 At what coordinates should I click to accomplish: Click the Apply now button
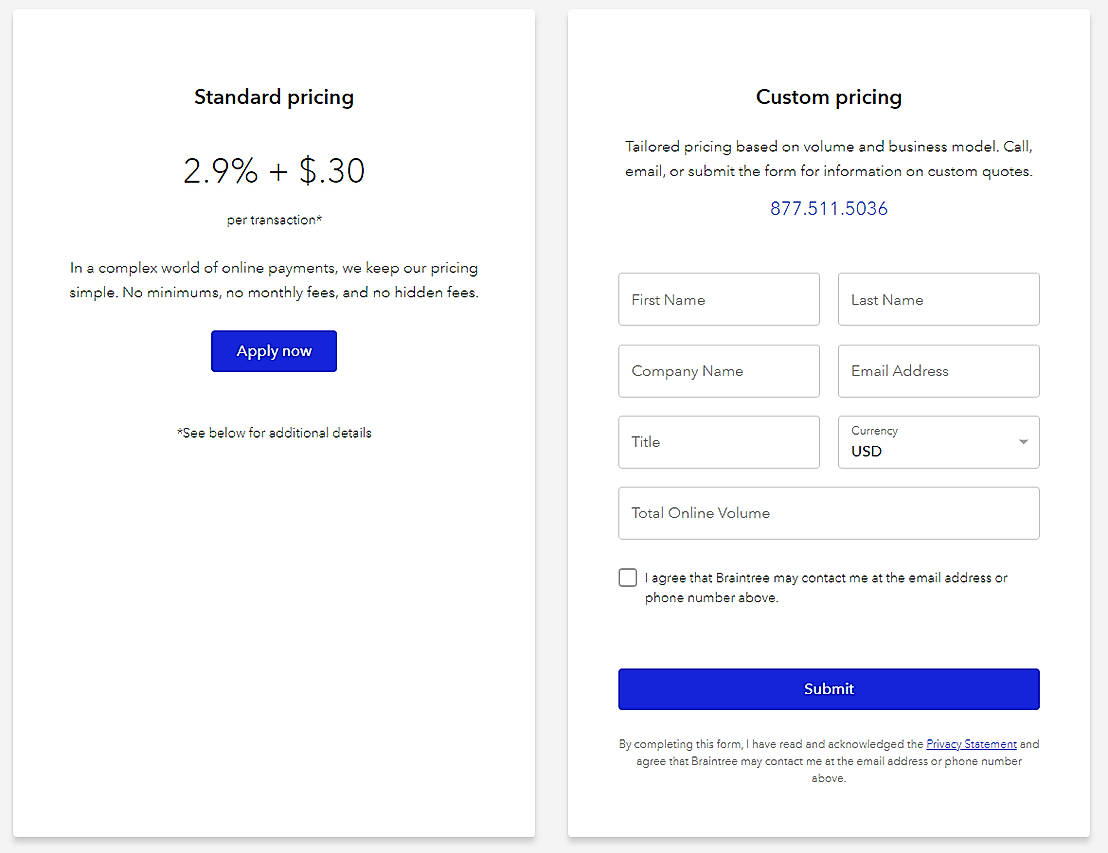(x=274, y=351)
